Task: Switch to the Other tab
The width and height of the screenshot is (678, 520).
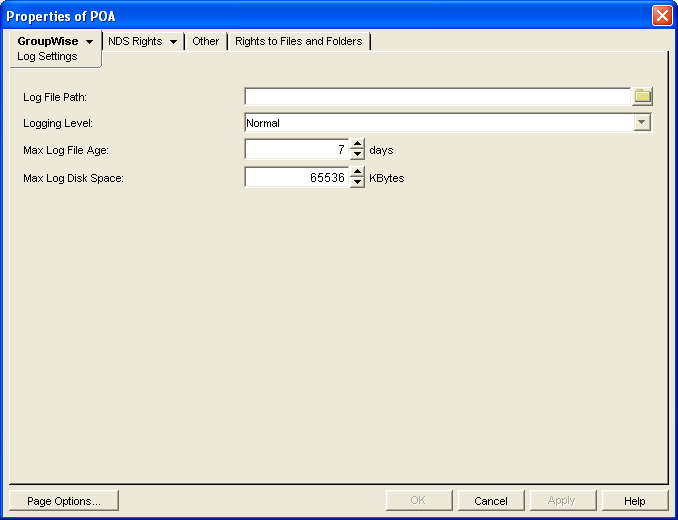Action: coord(205,41)
